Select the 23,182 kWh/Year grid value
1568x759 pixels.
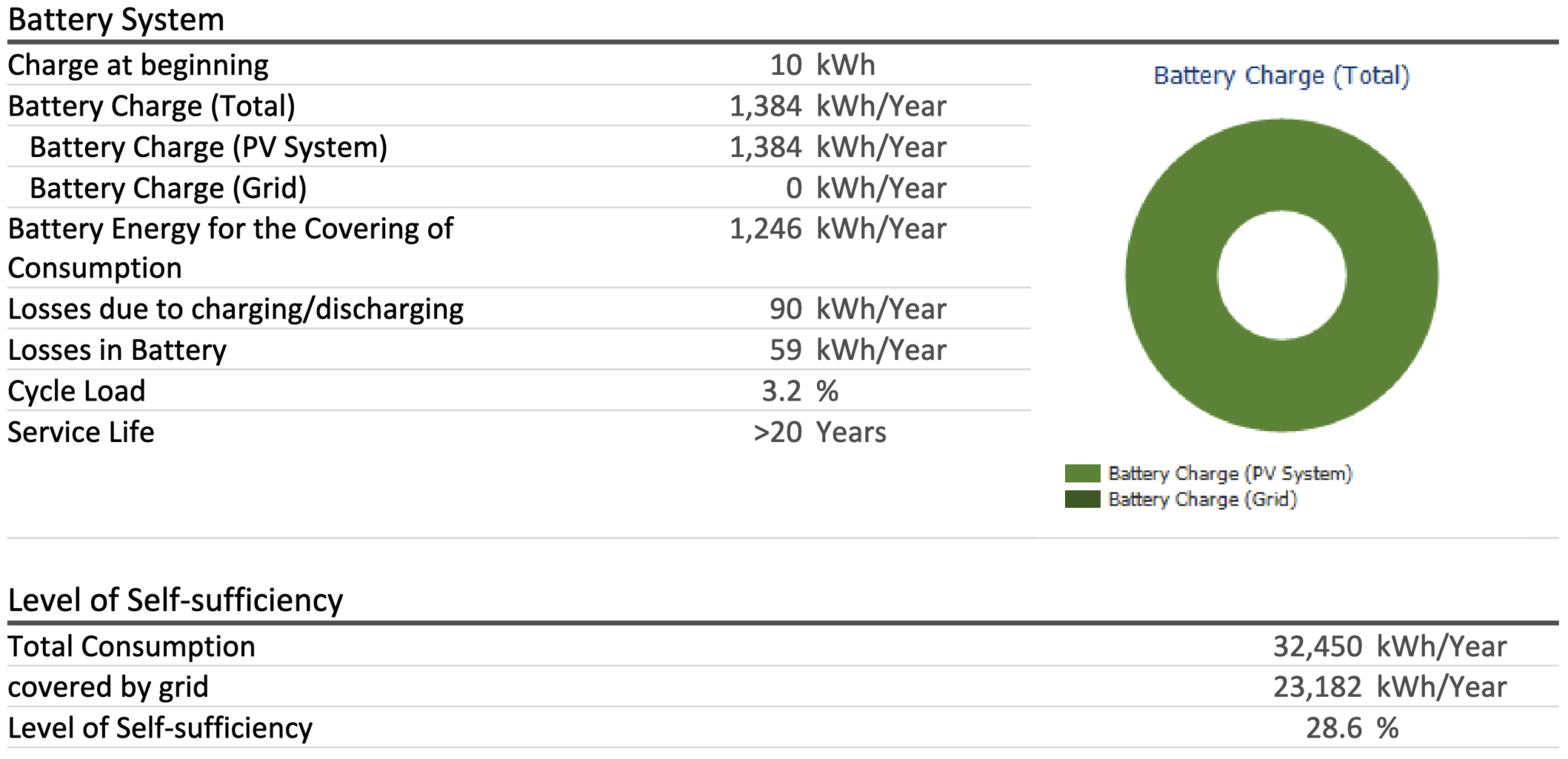[x=1389, y=687]
